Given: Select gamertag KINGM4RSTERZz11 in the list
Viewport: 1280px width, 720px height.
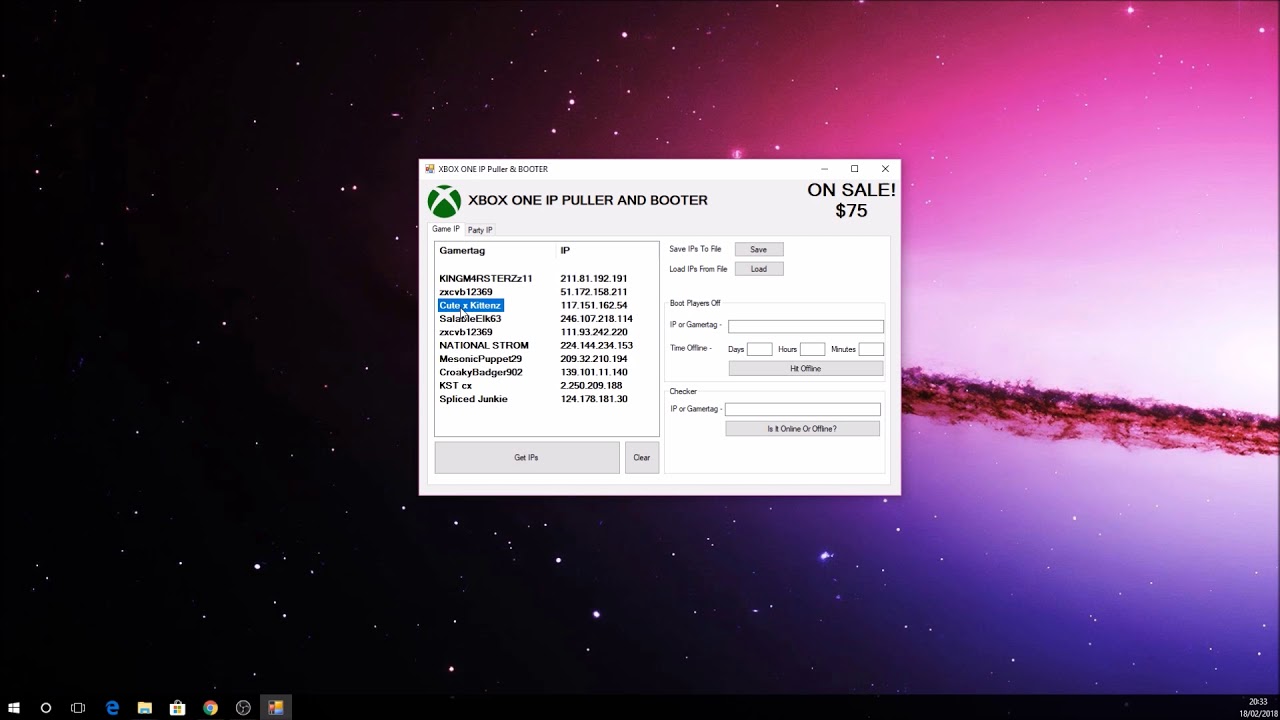Looking at the screenshot, I should point(486,279).
